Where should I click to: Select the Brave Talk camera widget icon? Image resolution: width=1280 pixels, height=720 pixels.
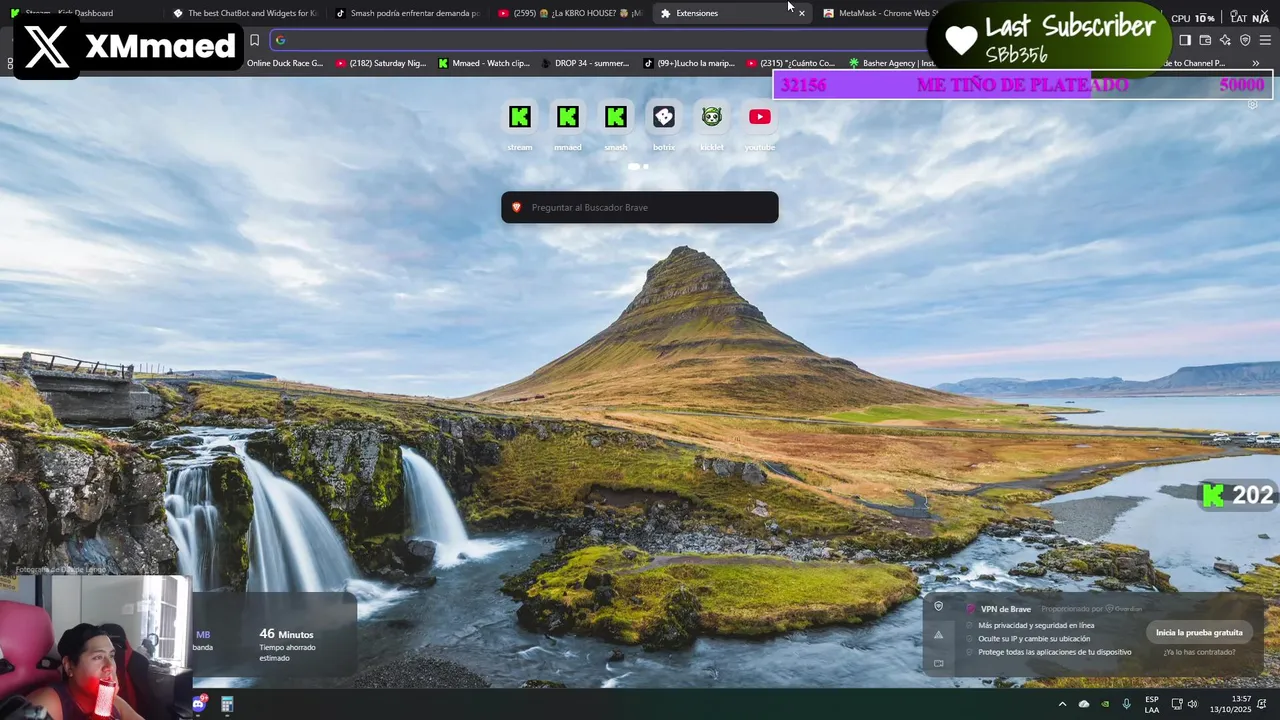pos(938,663)
